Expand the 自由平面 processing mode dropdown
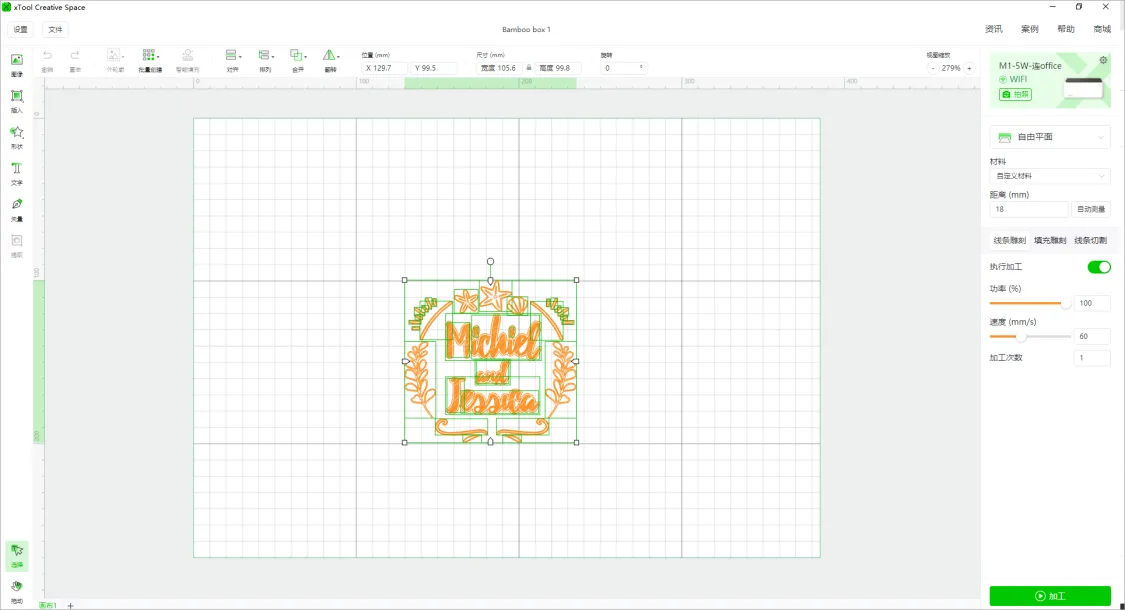Viewport: 1125px width, 610px height. (1050, 137)
